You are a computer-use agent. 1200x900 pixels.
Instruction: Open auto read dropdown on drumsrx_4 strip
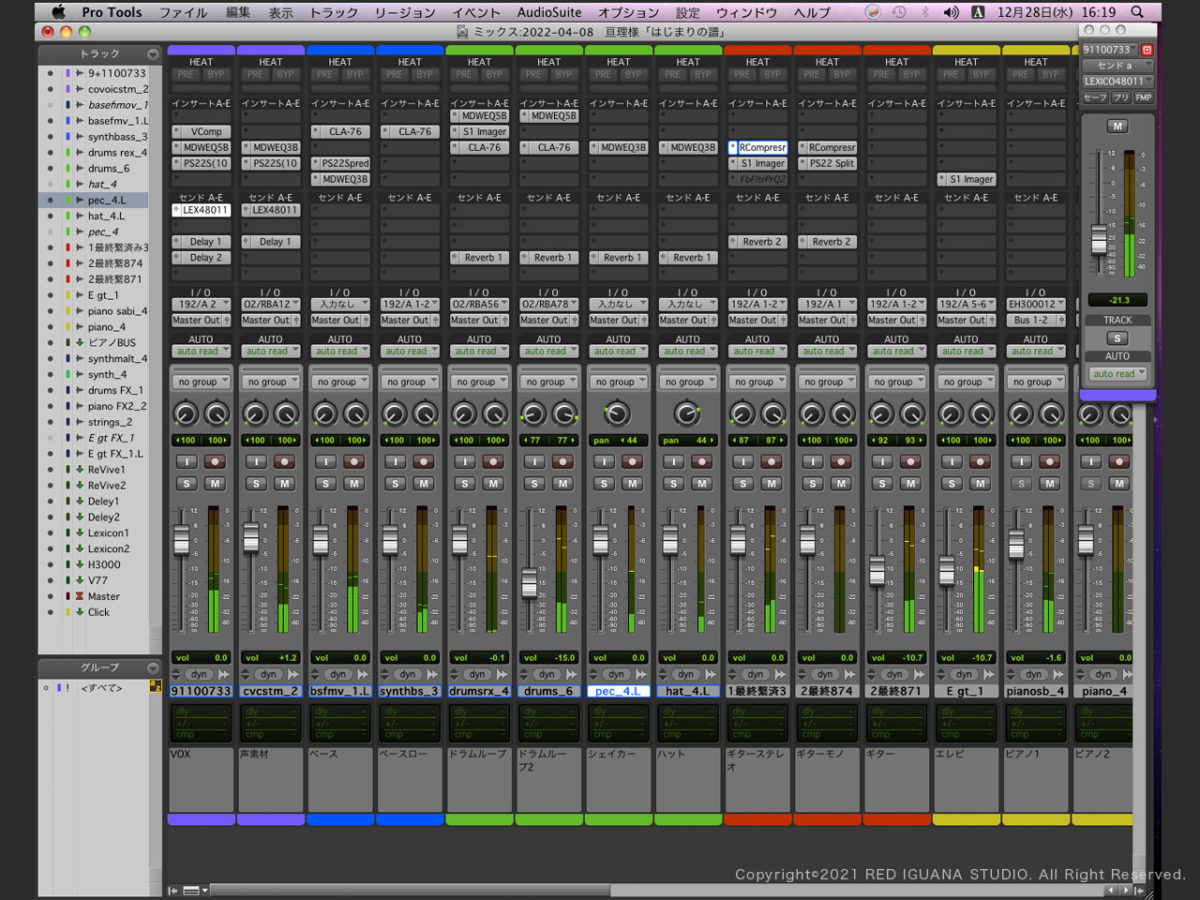(479, 351)
